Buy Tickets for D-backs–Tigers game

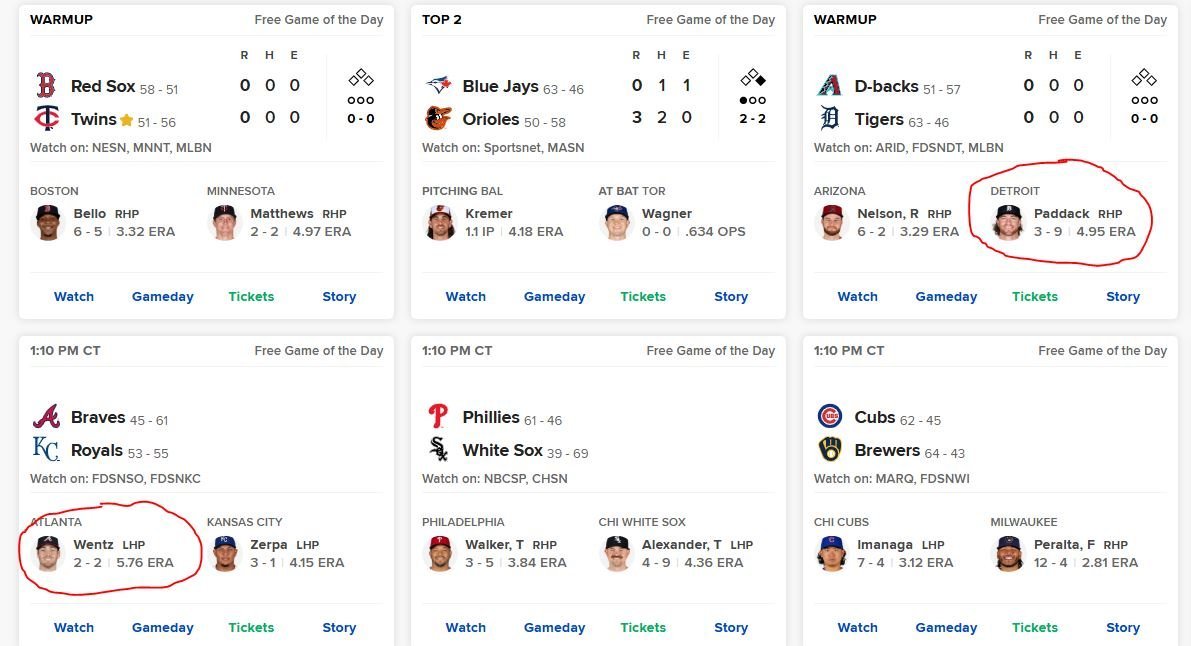[1034, 296]
